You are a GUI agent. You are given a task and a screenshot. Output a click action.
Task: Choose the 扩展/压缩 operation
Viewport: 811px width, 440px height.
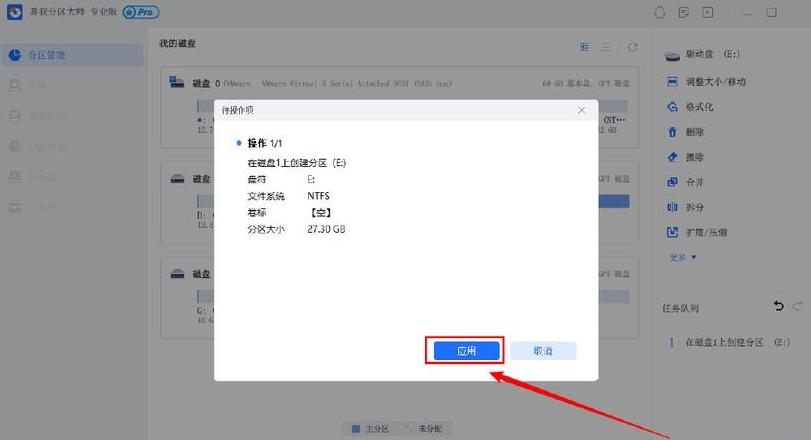pos(697,232)
